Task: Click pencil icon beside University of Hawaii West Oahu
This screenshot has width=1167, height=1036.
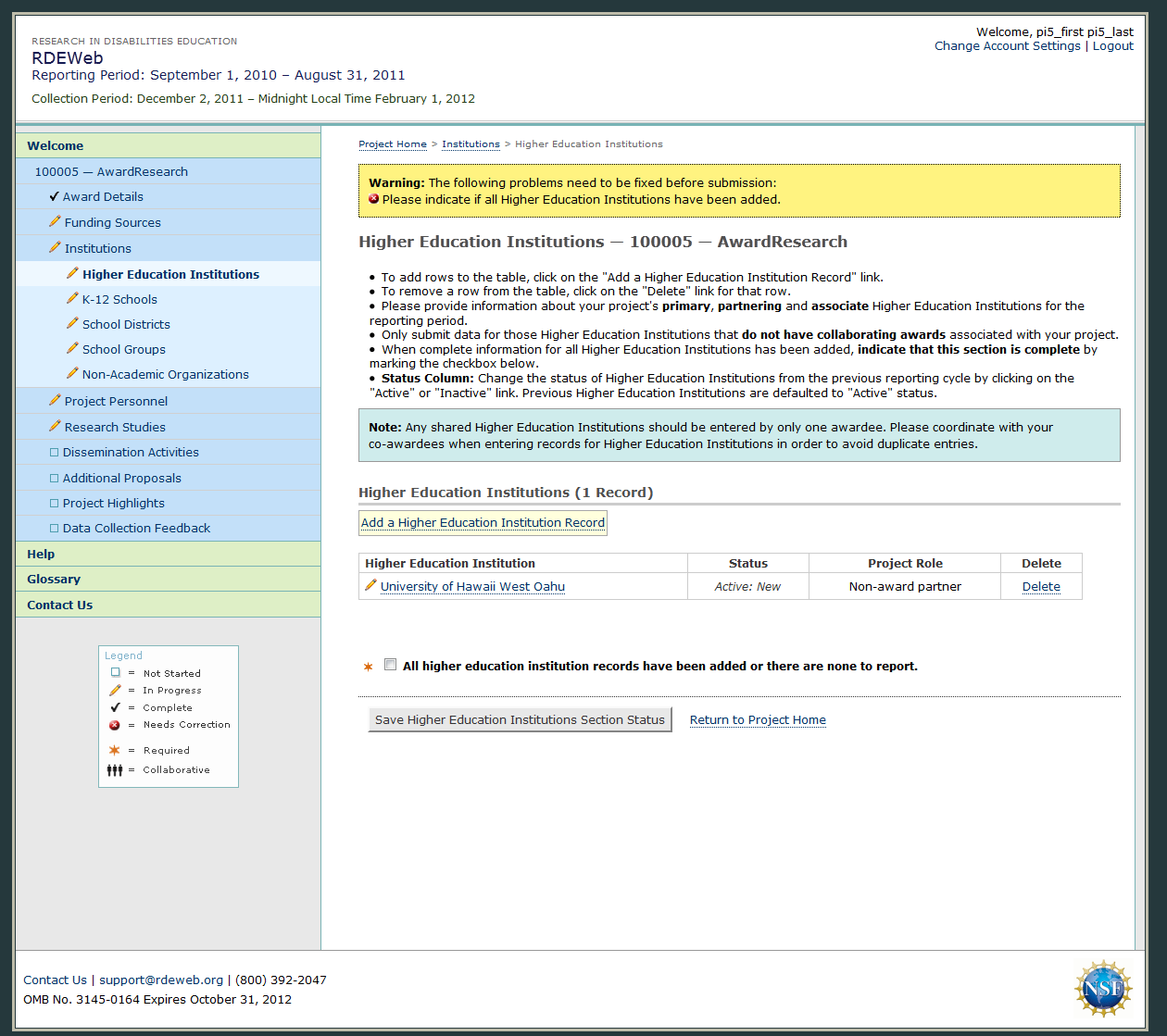Action: pyautogui.click(x=370, y=585)
